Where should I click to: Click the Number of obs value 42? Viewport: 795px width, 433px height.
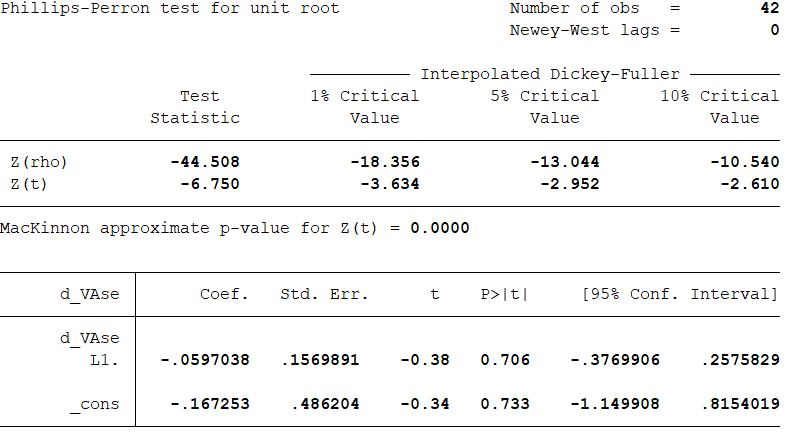[769, 9]
